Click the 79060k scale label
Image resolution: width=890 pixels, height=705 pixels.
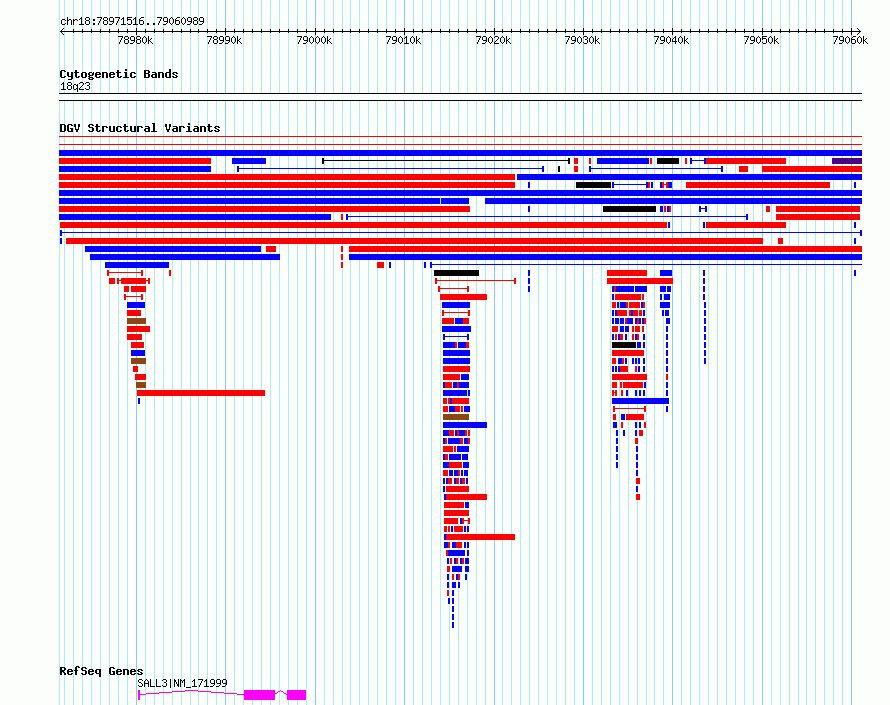(850, 40)
